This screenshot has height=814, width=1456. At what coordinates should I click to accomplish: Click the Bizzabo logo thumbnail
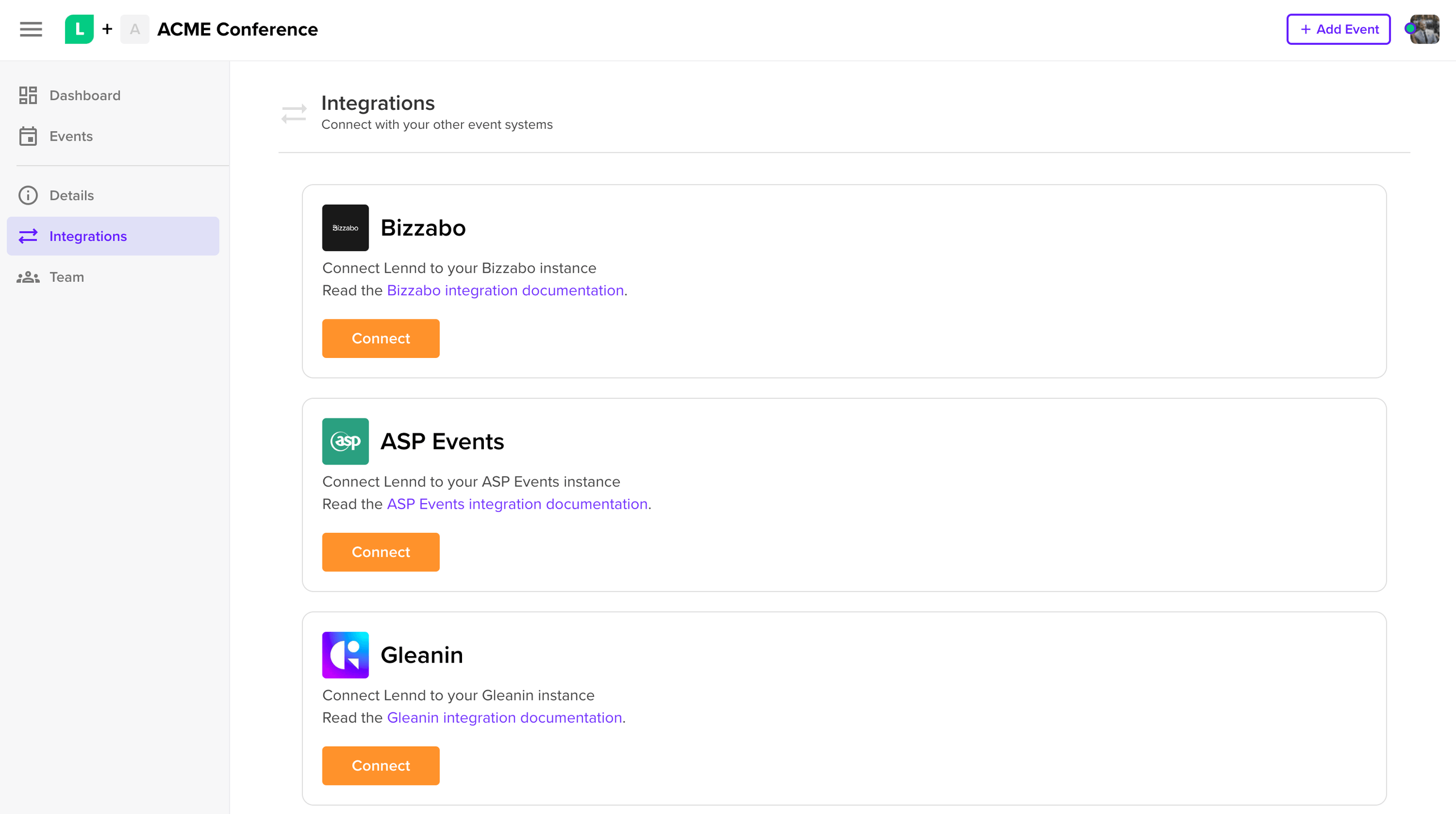345,228
